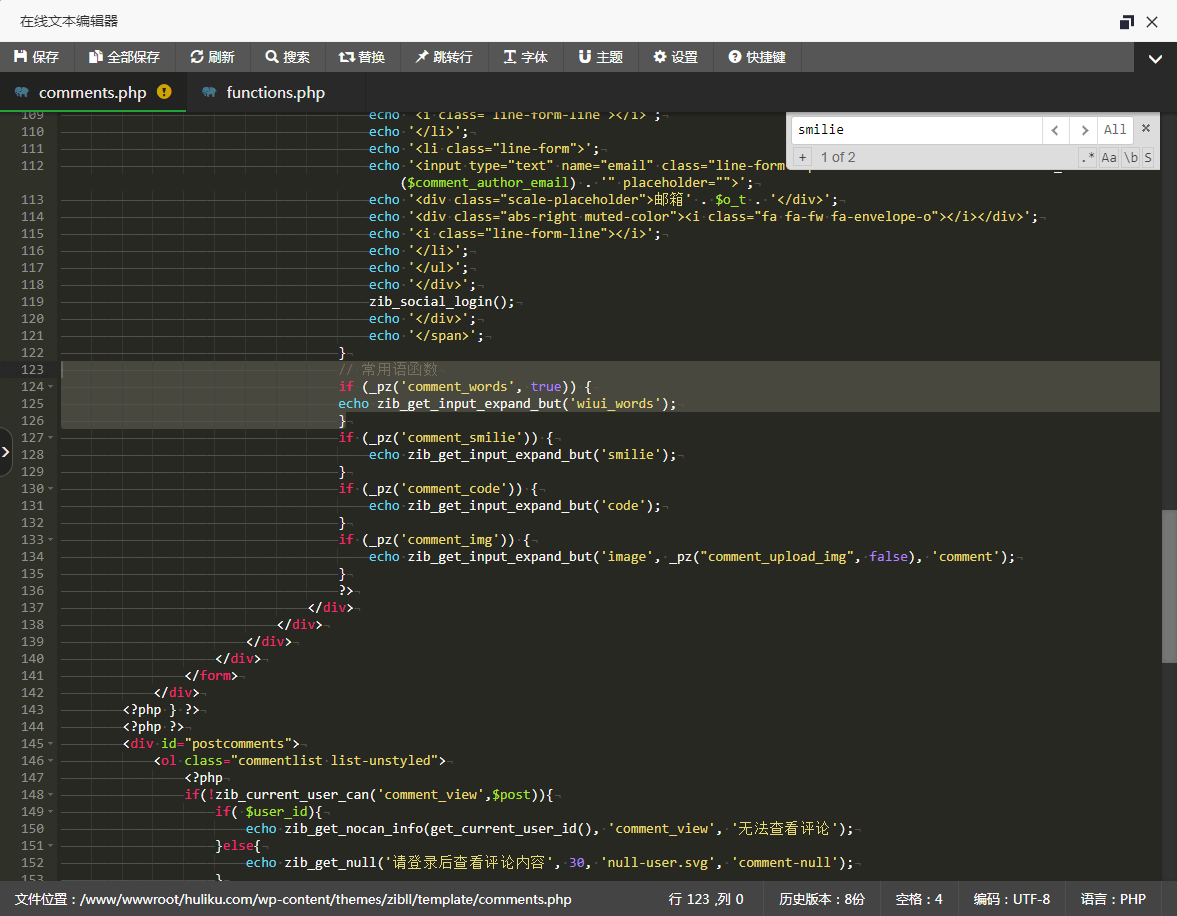
Task: Click the Save (保存) toolbar button
Action: click(x=37, y=57)
